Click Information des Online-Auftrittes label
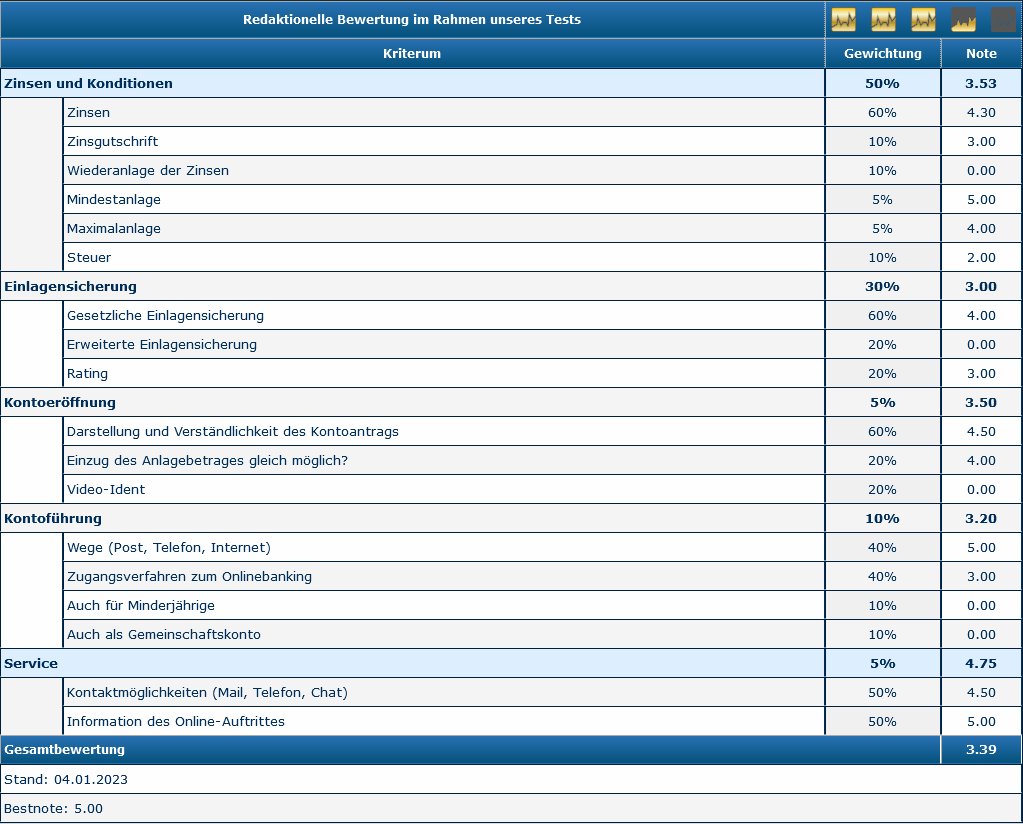 coord(176,722)
